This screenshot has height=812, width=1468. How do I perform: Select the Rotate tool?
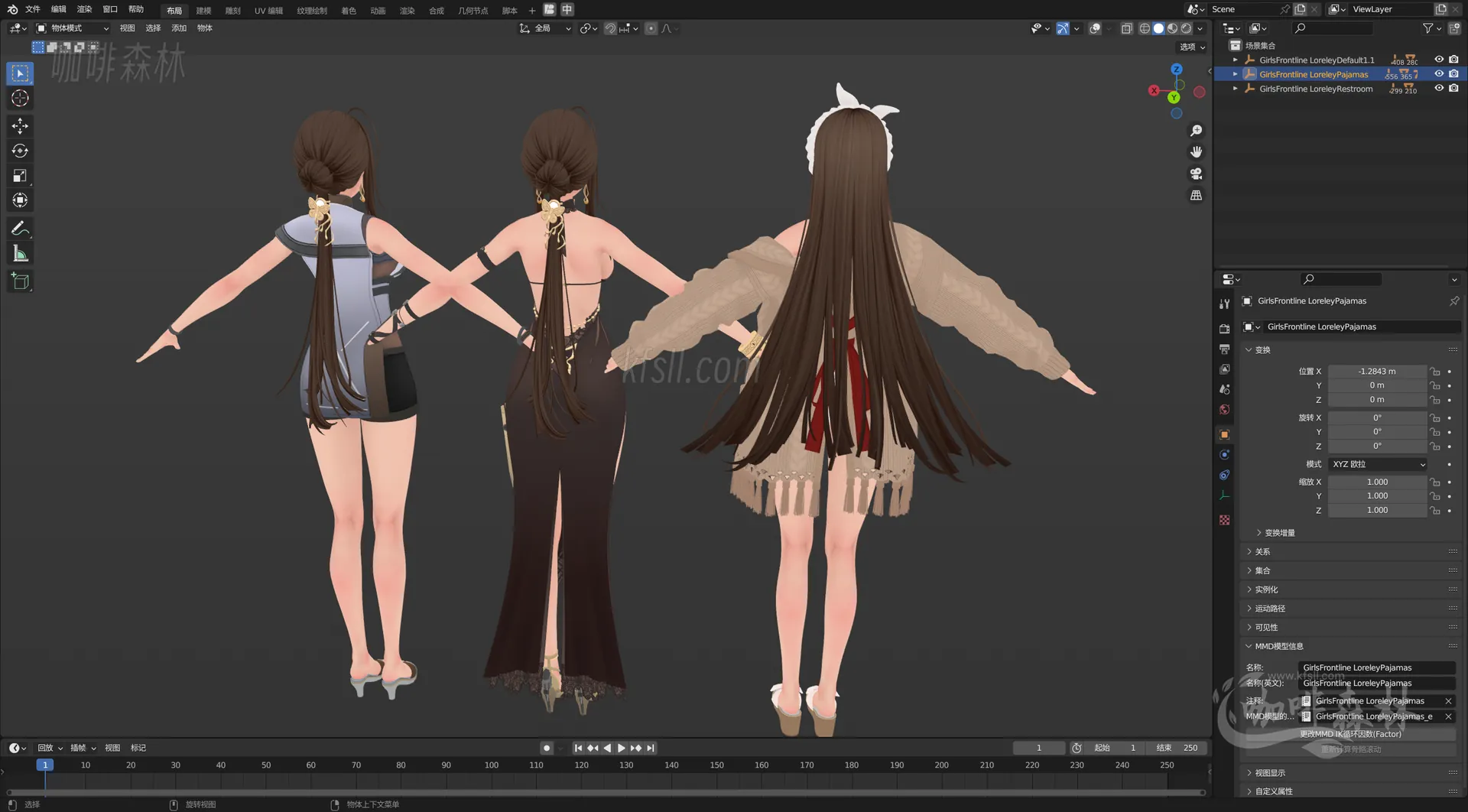[x=20, y=151]
